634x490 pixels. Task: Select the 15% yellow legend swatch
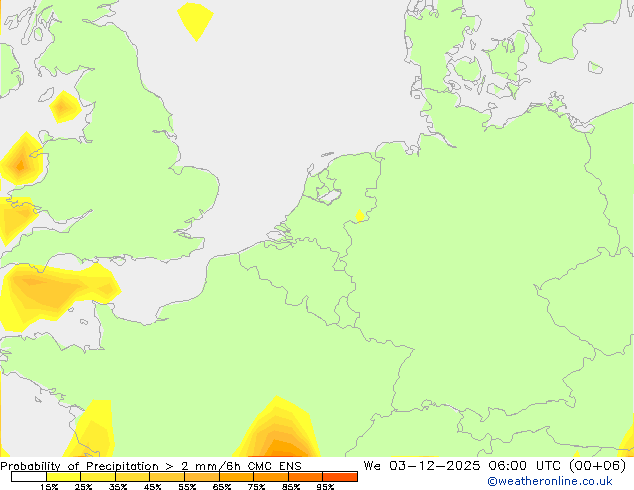[63, 477]
